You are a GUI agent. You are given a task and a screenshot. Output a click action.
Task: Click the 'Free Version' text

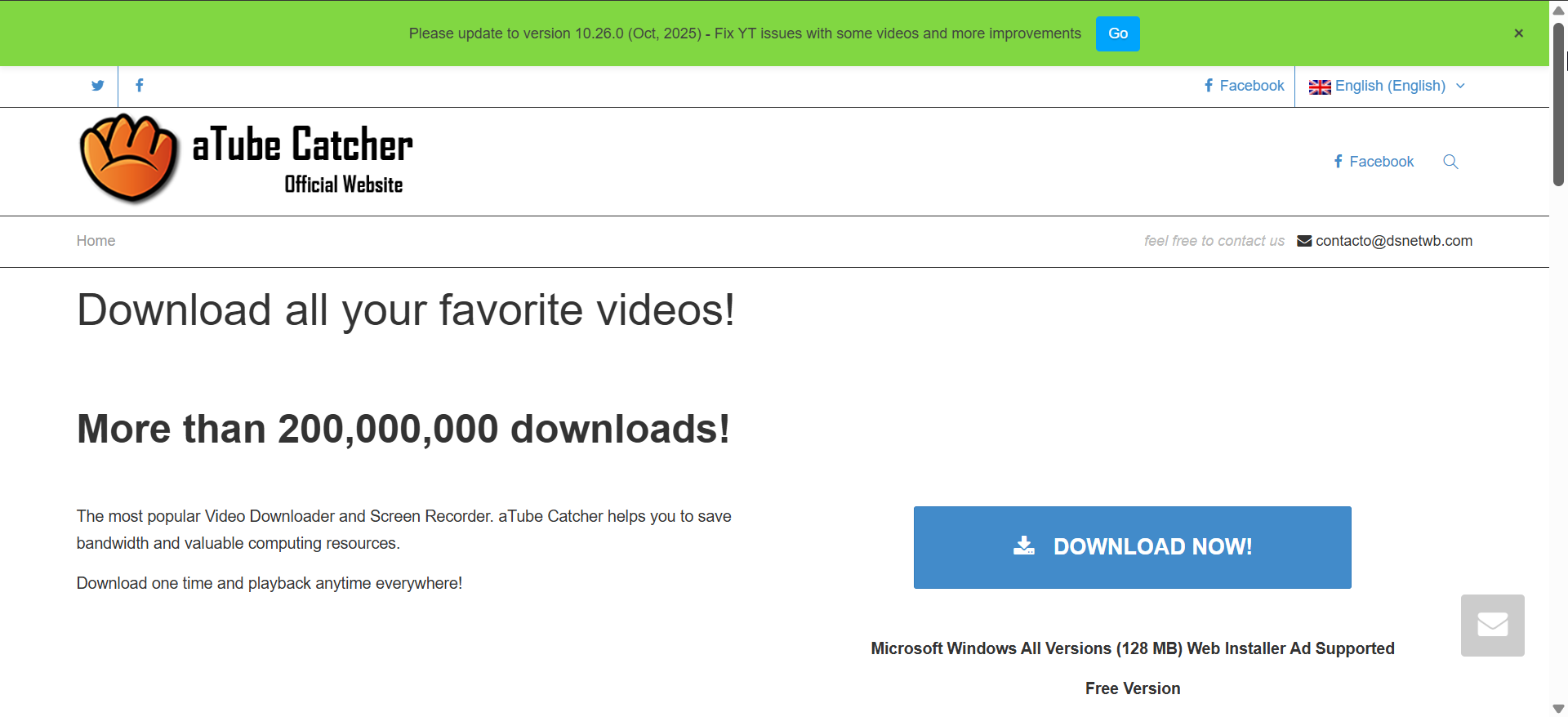[x=1133, y=688]
